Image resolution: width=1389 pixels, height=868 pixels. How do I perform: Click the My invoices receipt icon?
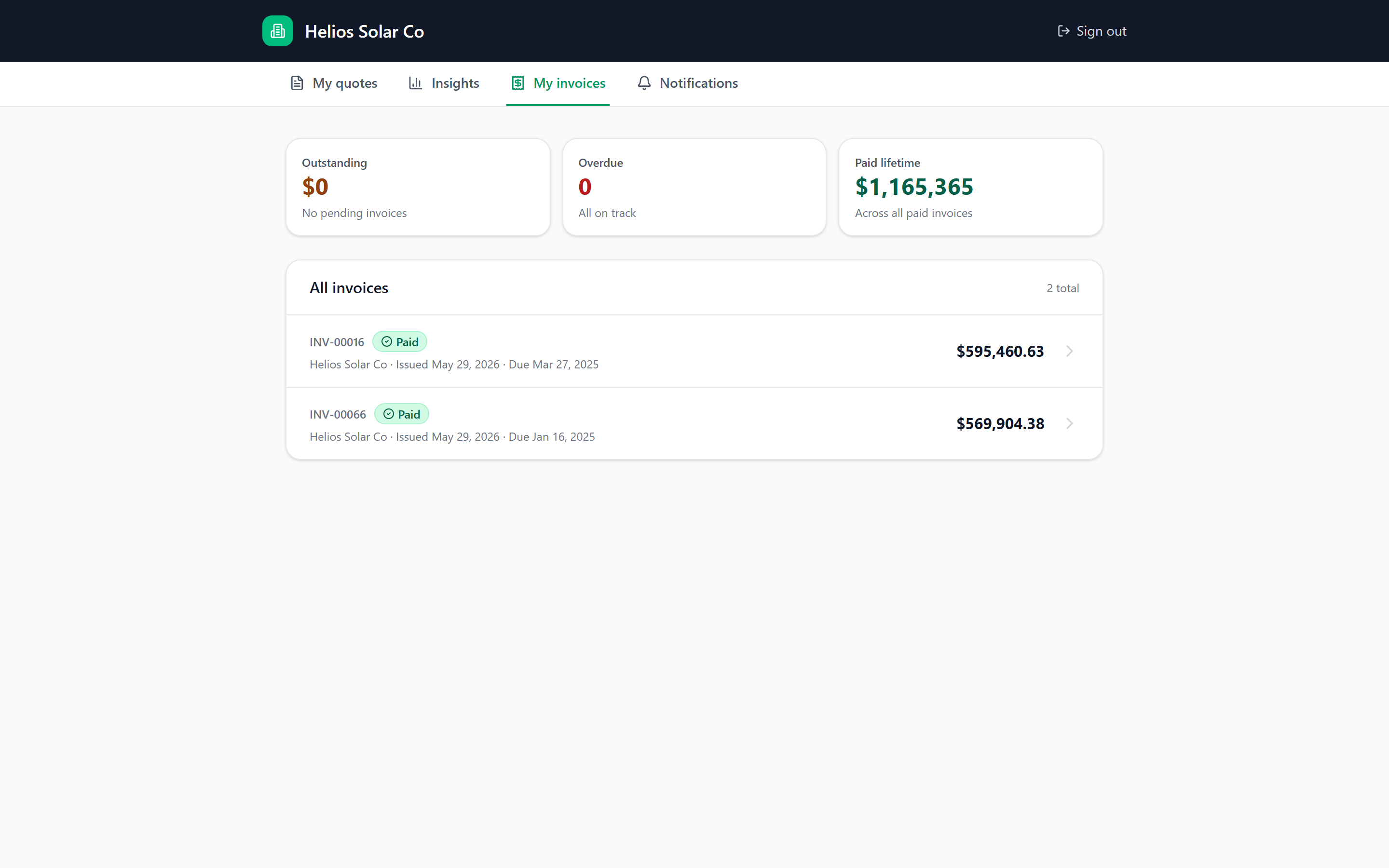coord(517,83)
